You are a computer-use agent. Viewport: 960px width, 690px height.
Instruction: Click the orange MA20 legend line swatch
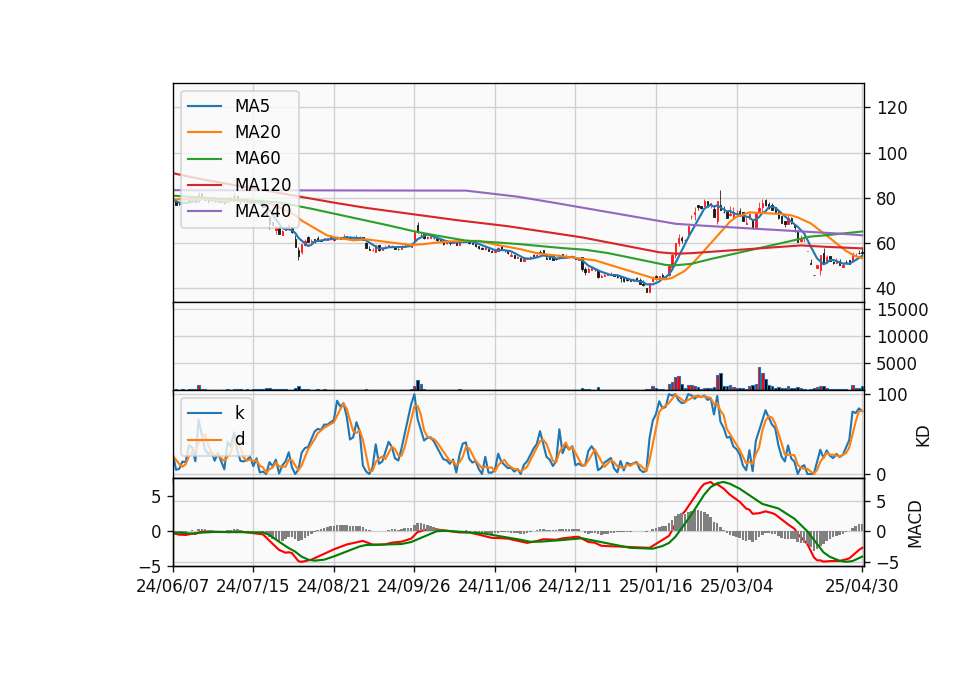point(204,132)
